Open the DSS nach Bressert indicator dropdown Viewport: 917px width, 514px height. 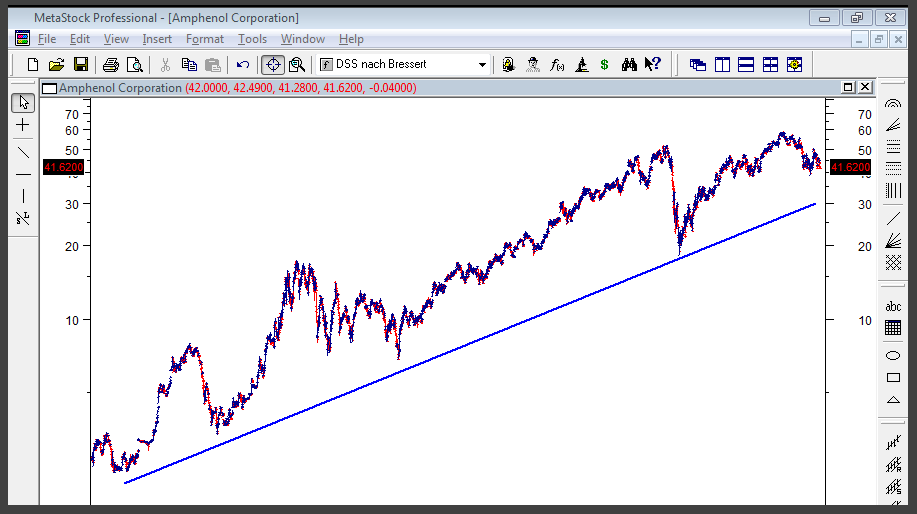point(403,64)
